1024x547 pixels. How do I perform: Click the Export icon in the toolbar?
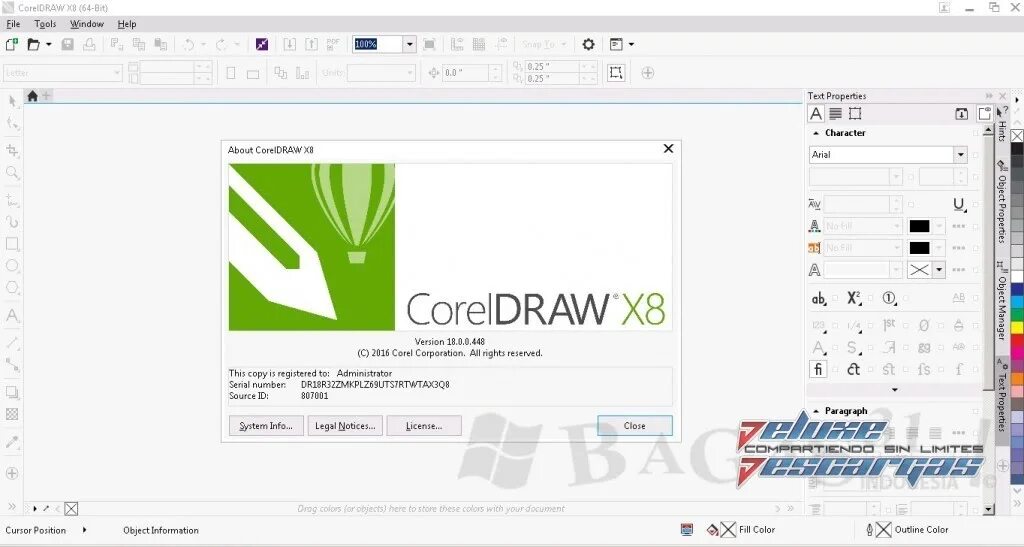point(312,44)
